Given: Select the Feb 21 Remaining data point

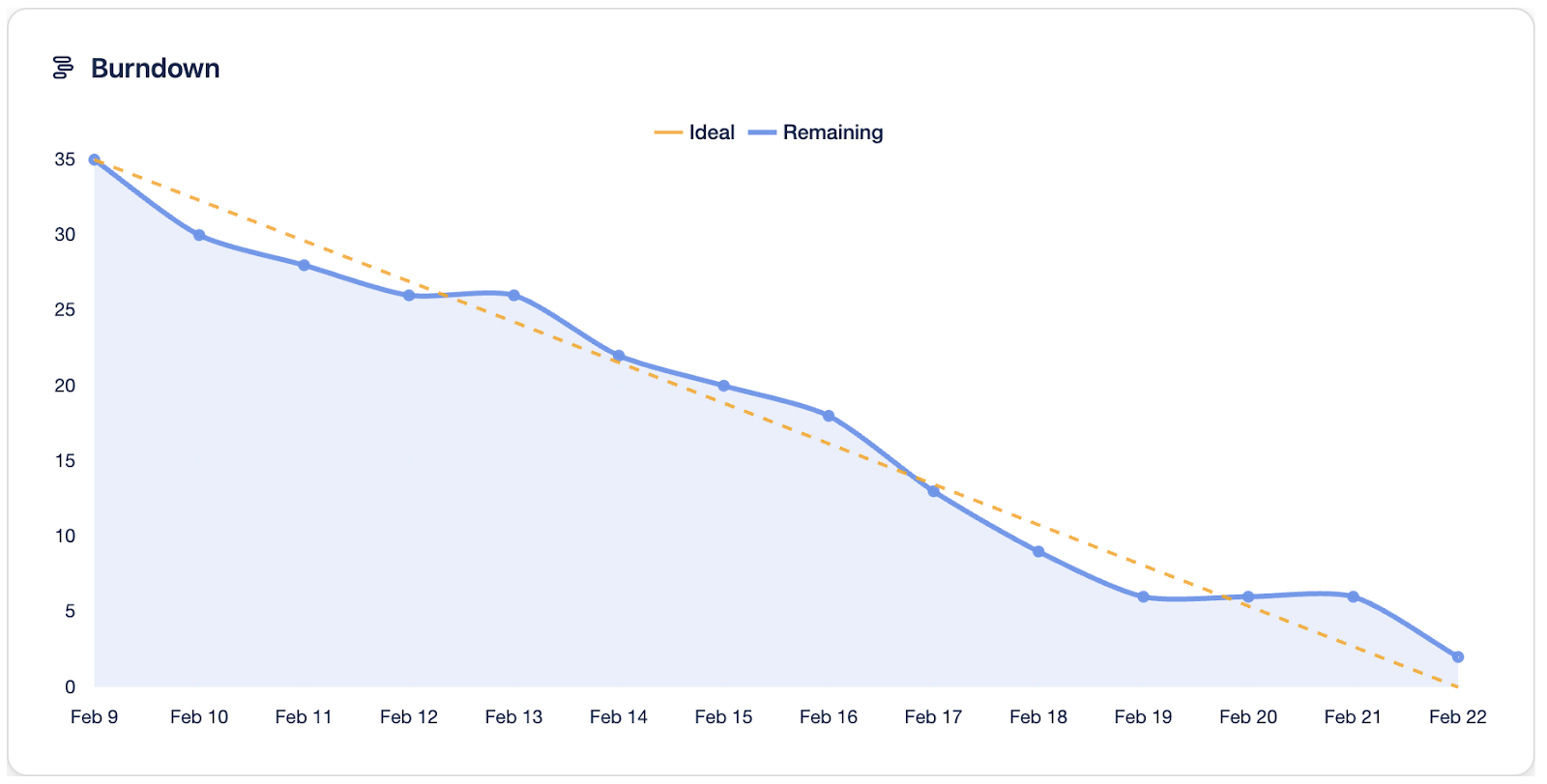Looking at the screenshot, I should tap(1353, 596).
